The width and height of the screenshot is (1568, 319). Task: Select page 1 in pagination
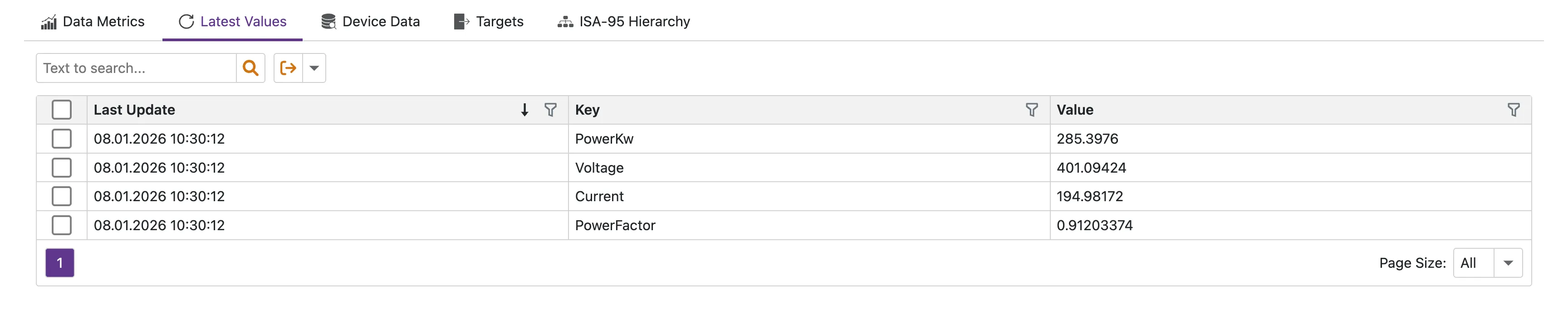click(x=59, y=262)
